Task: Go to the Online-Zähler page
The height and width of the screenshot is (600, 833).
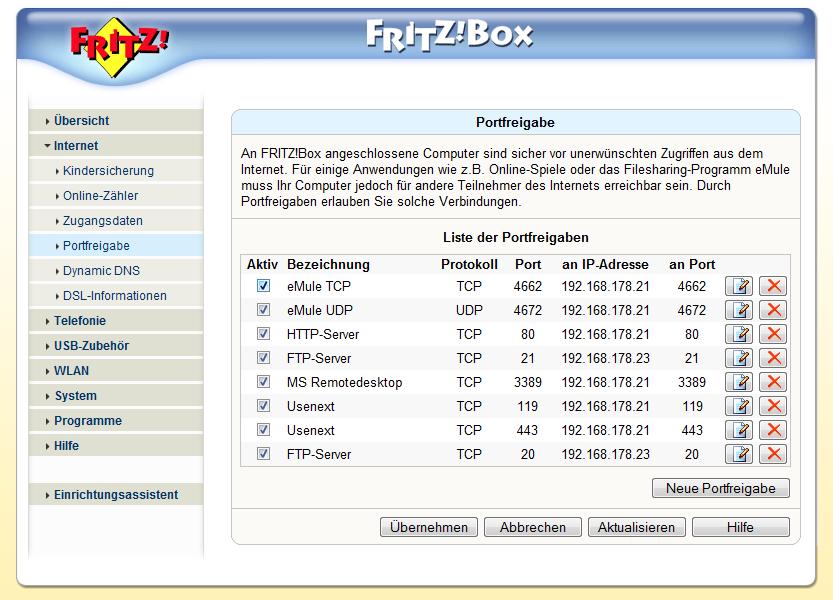Action: coord(116,196)
